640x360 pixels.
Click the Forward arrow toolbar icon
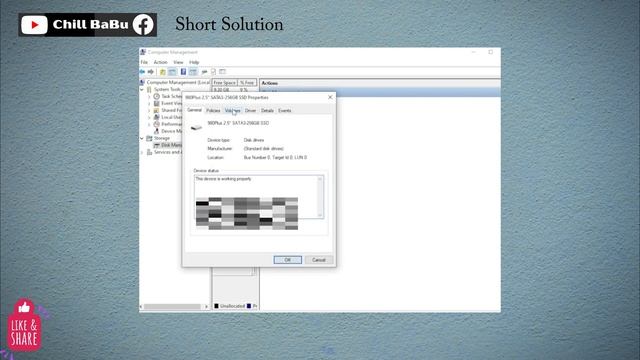[x=151, y=72]
